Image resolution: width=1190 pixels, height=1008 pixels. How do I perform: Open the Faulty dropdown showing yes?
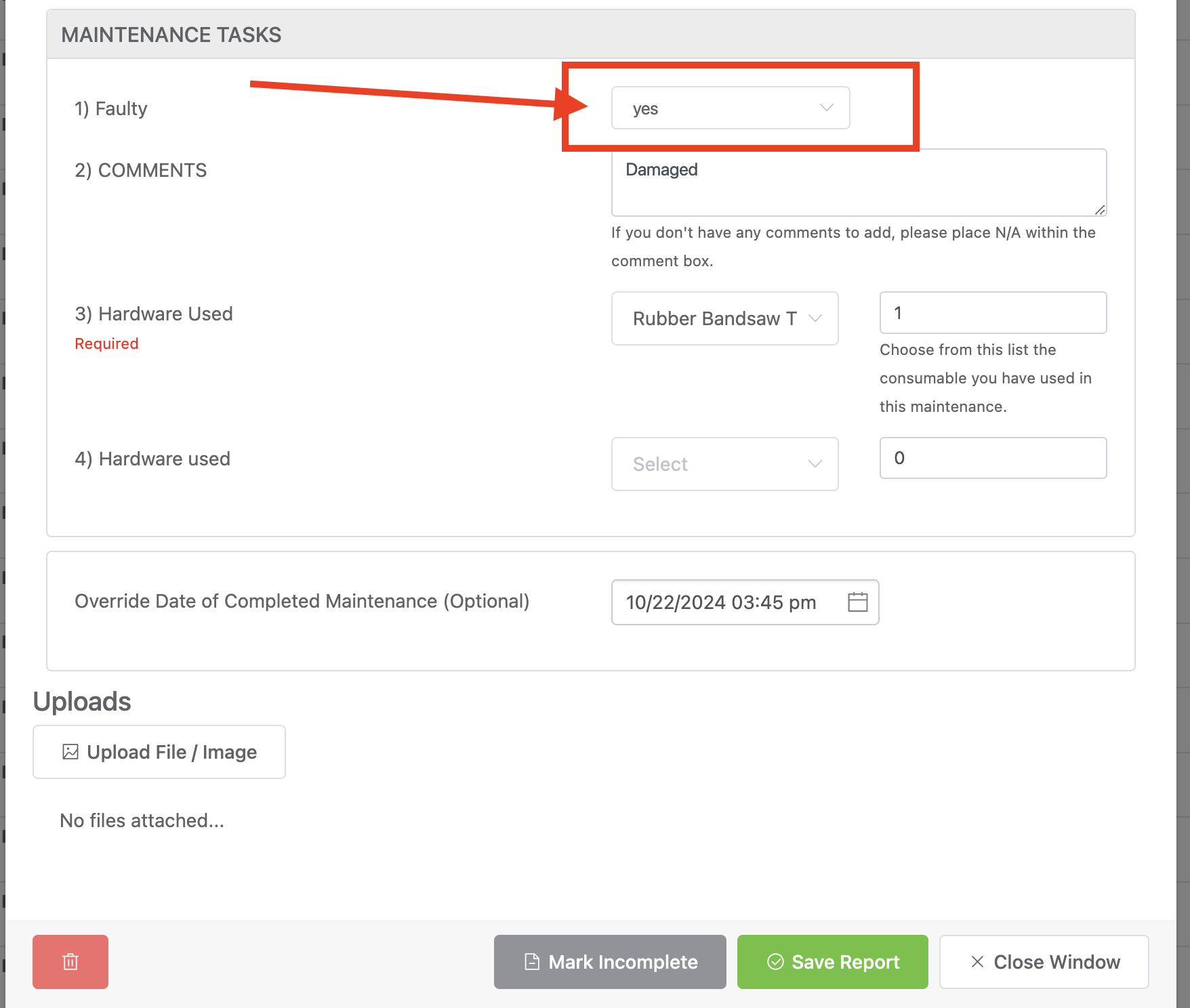point(730,108)
